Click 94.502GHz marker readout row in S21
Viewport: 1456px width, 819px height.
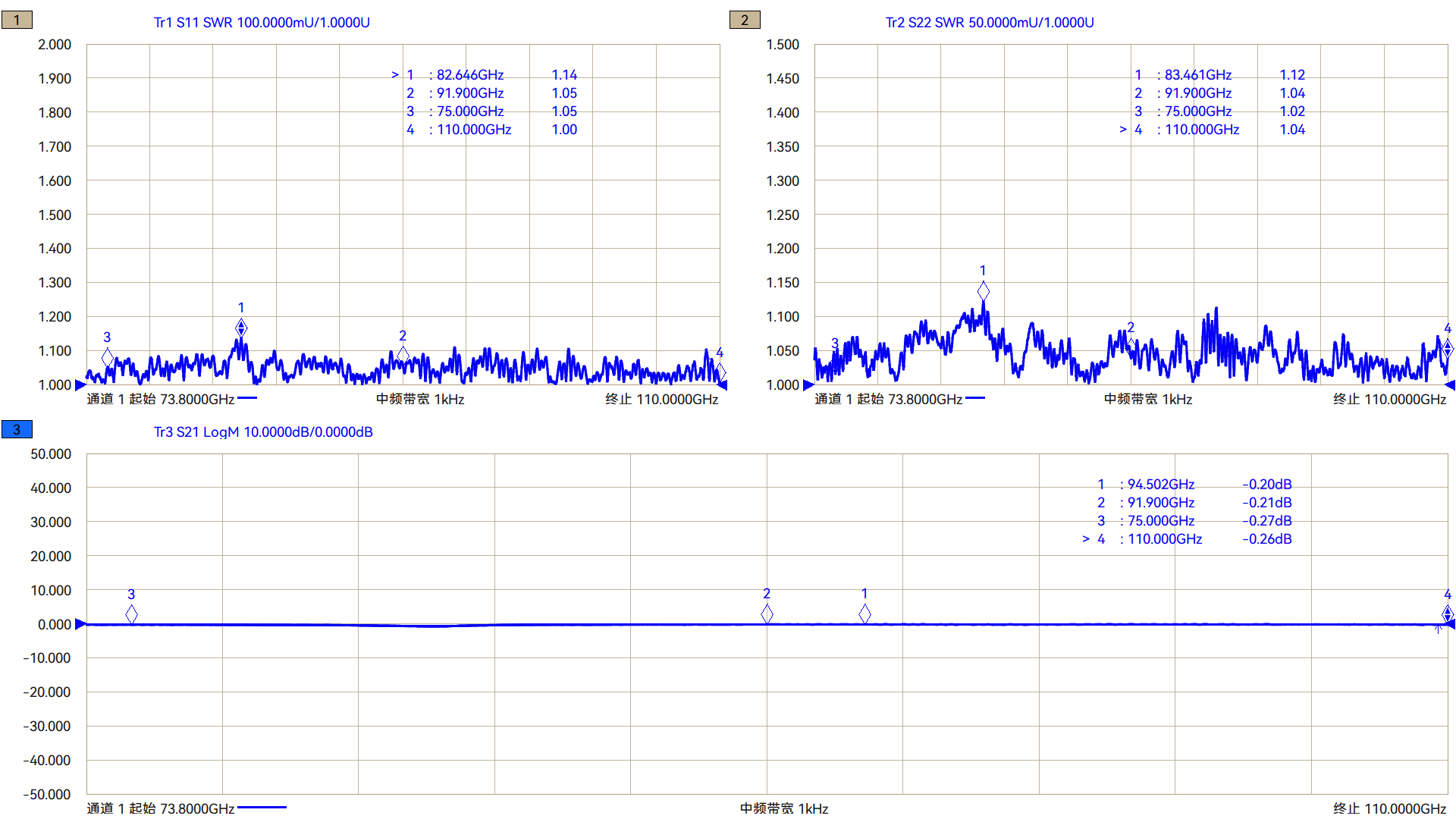1160,485
